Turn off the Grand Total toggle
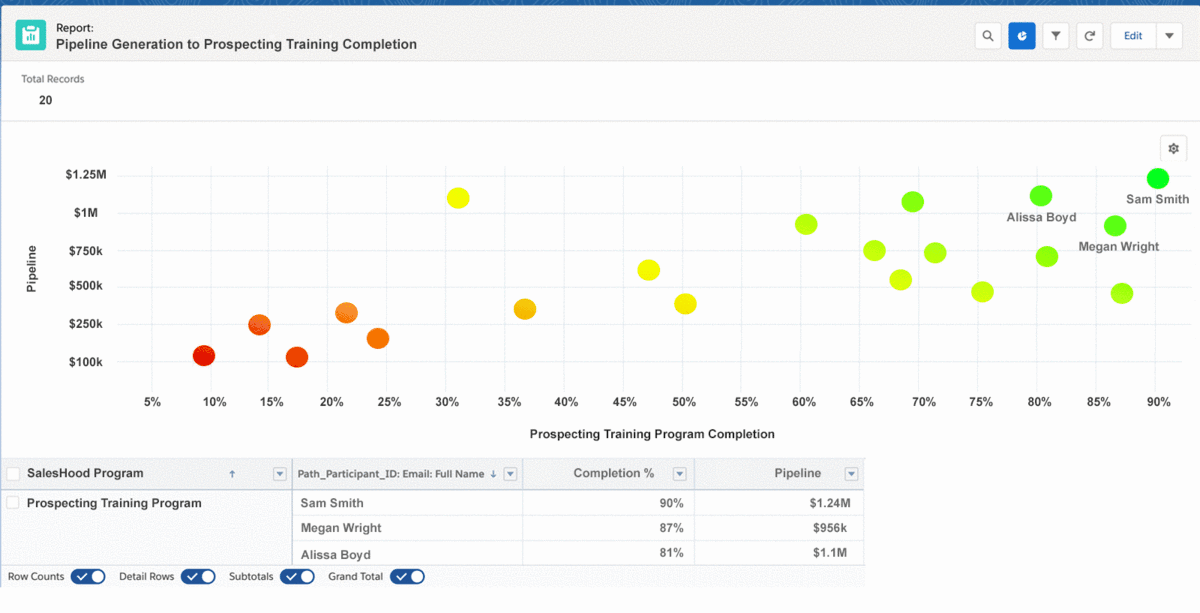 tap(407, 576)
